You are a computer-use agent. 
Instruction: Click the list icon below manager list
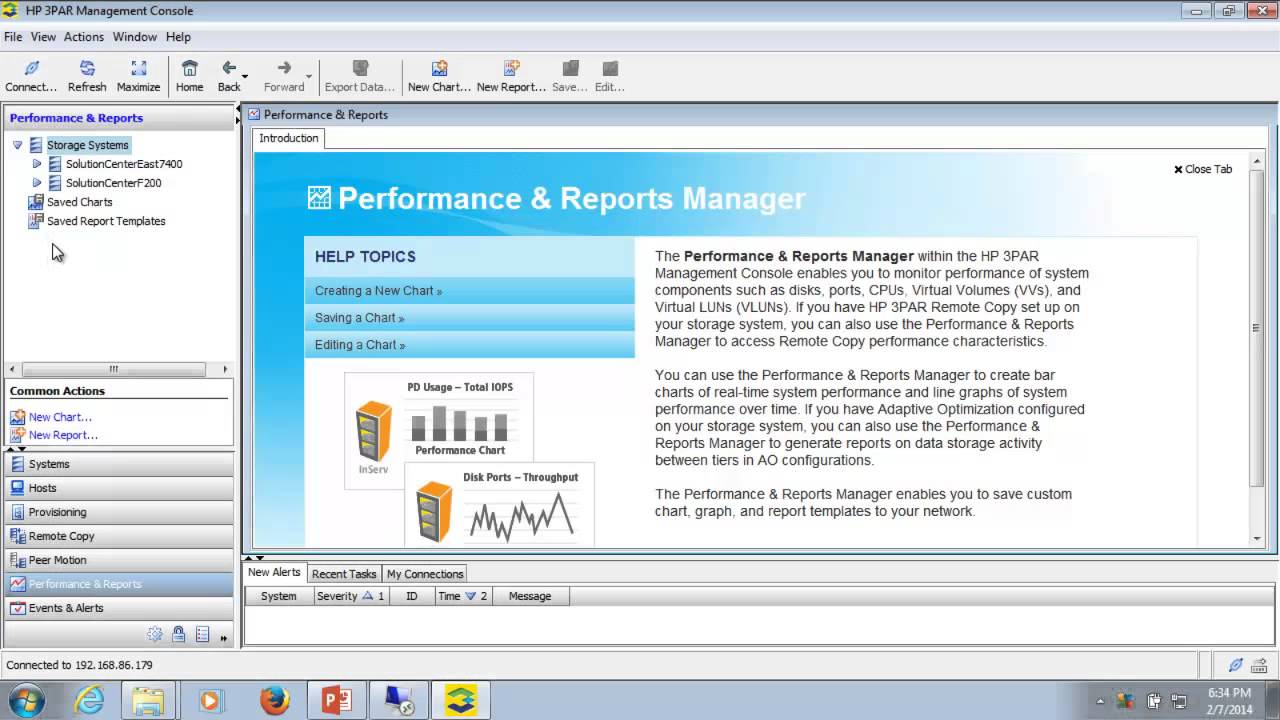pos(202,634)
